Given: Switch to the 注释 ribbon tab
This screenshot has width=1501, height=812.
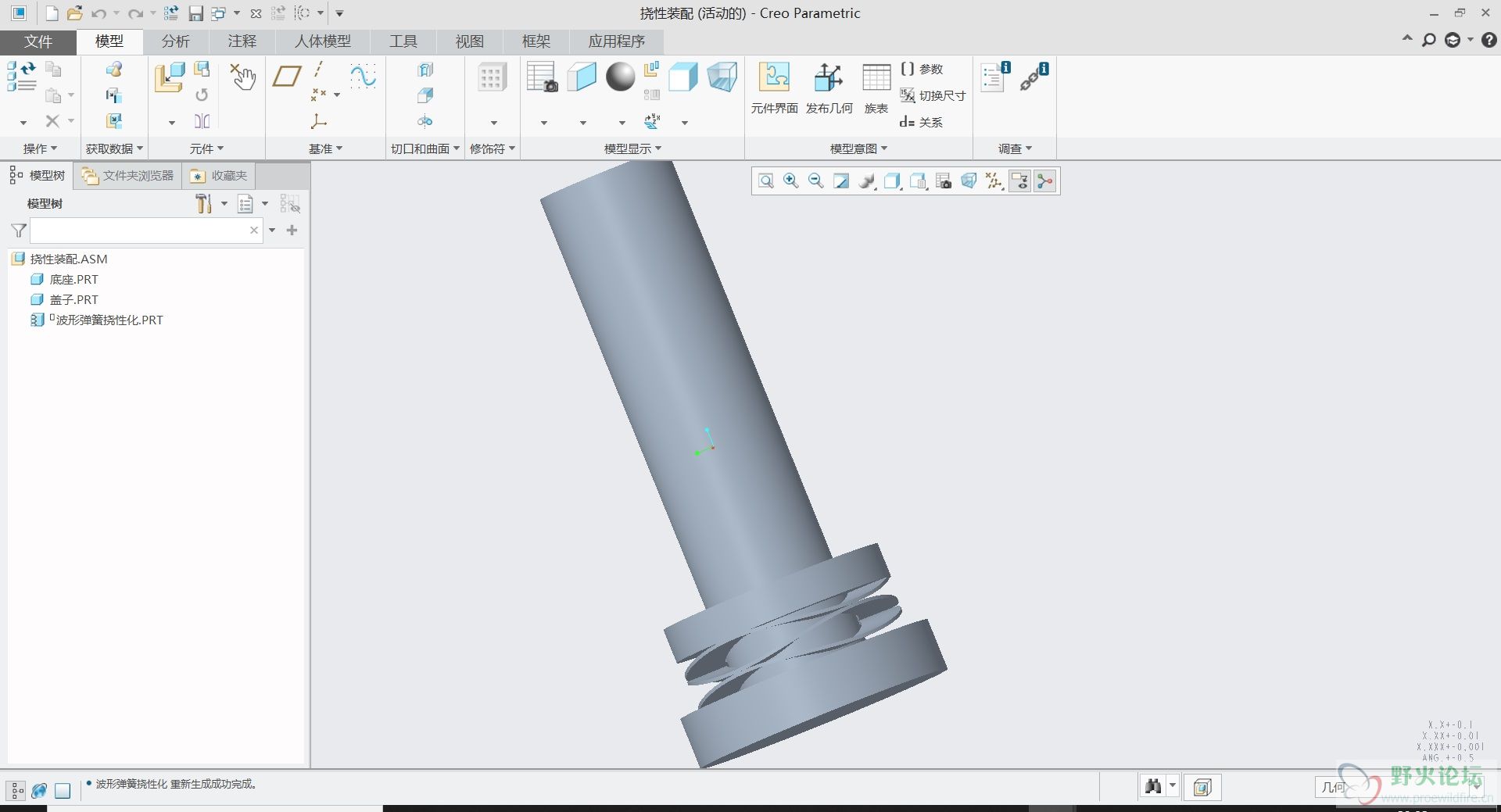Looking at the screenshot, I should [x=242, y=41].
